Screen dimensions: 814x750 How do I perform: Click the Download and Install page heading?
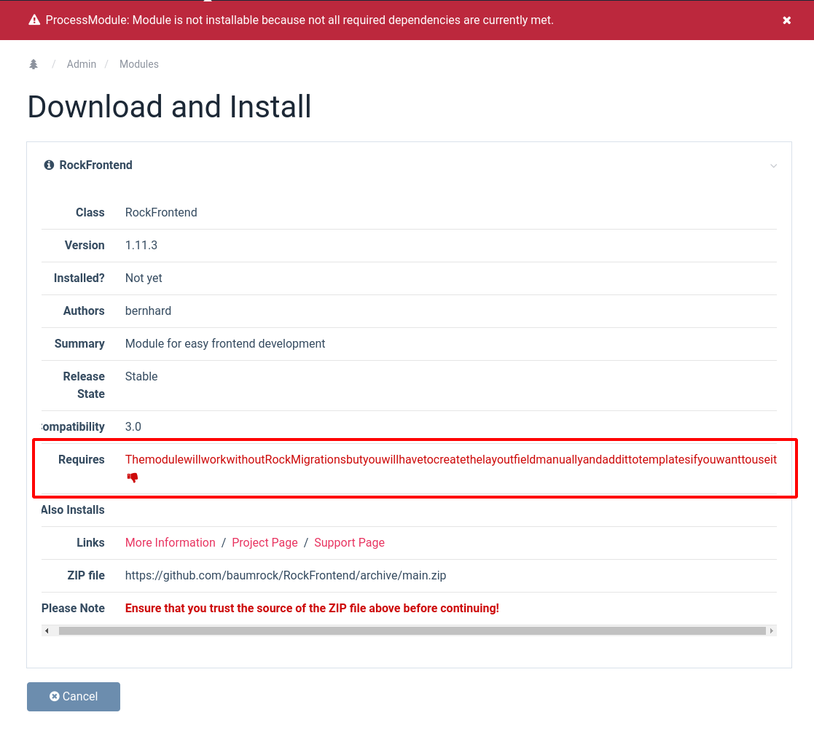169,106
